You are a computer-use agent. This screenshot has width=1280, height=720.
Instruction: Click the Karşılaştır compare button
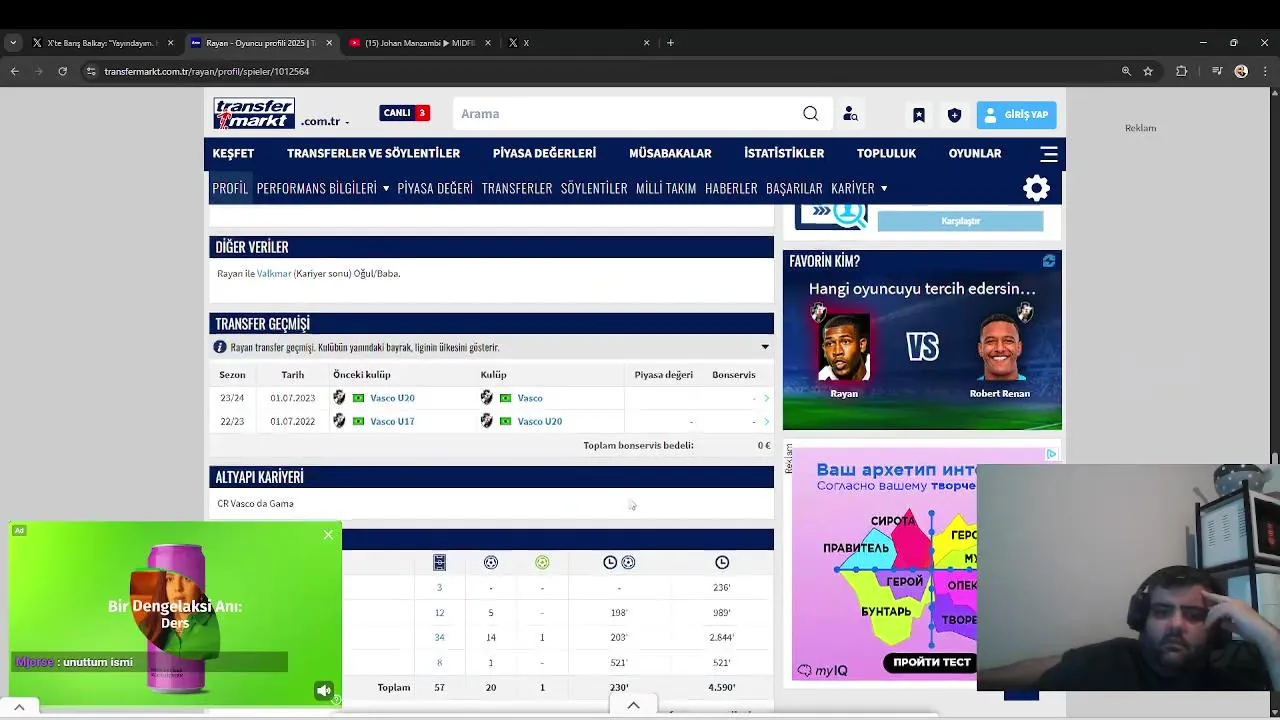click(960, 221)
